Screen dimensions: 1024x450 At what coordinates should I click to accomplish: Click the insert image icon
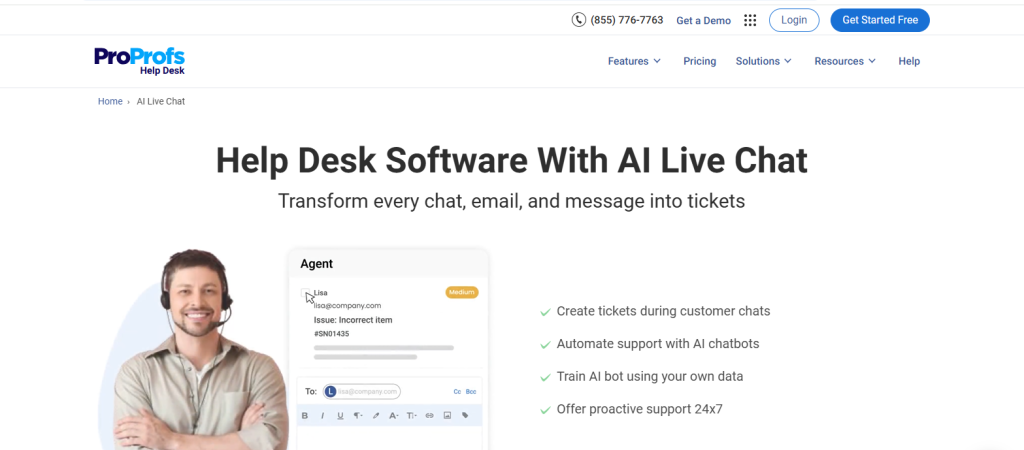tap(447, 415)
